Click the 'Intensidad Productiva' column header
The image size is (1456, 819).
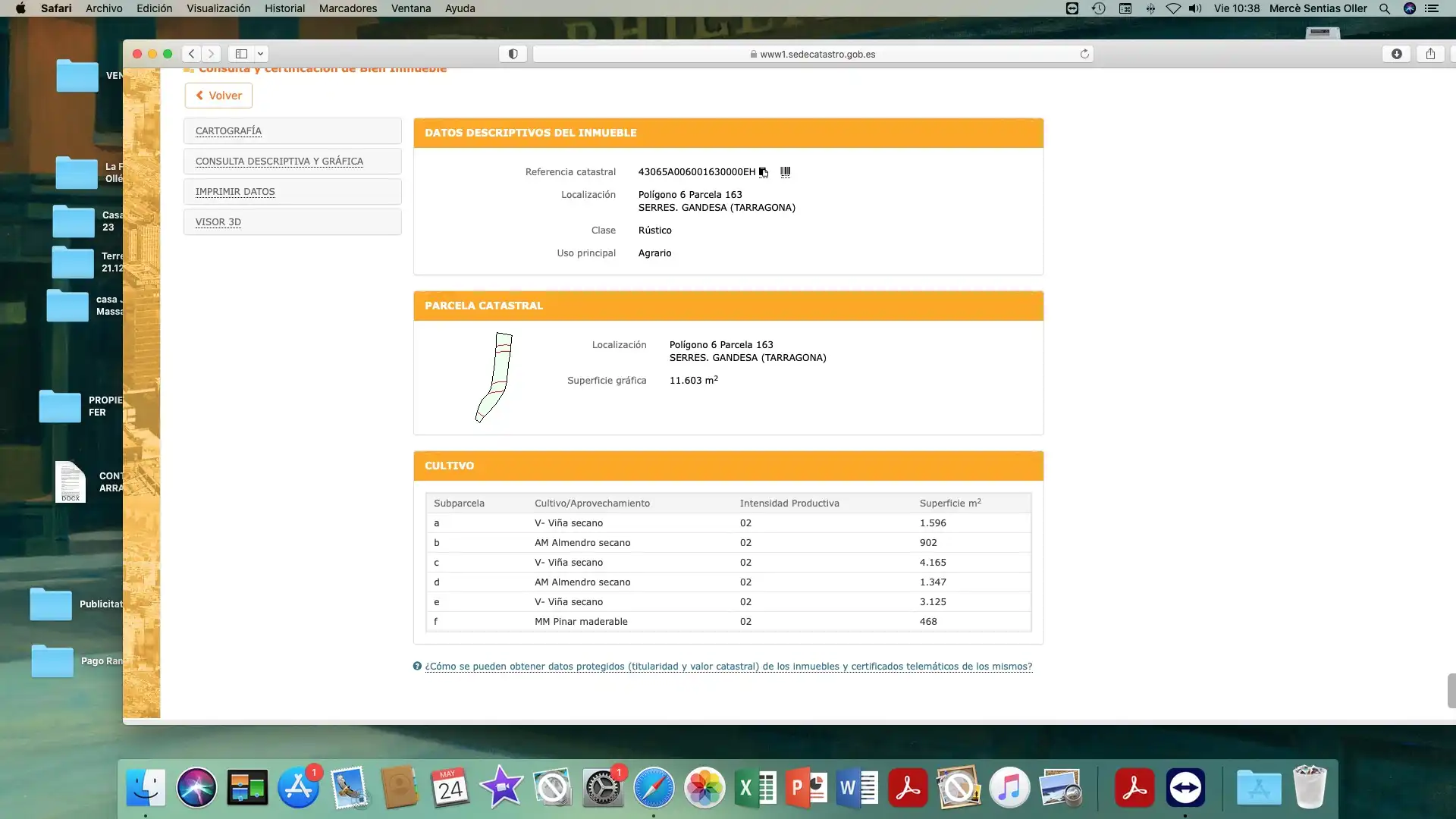pyautogui.click(x=789, y=504)
